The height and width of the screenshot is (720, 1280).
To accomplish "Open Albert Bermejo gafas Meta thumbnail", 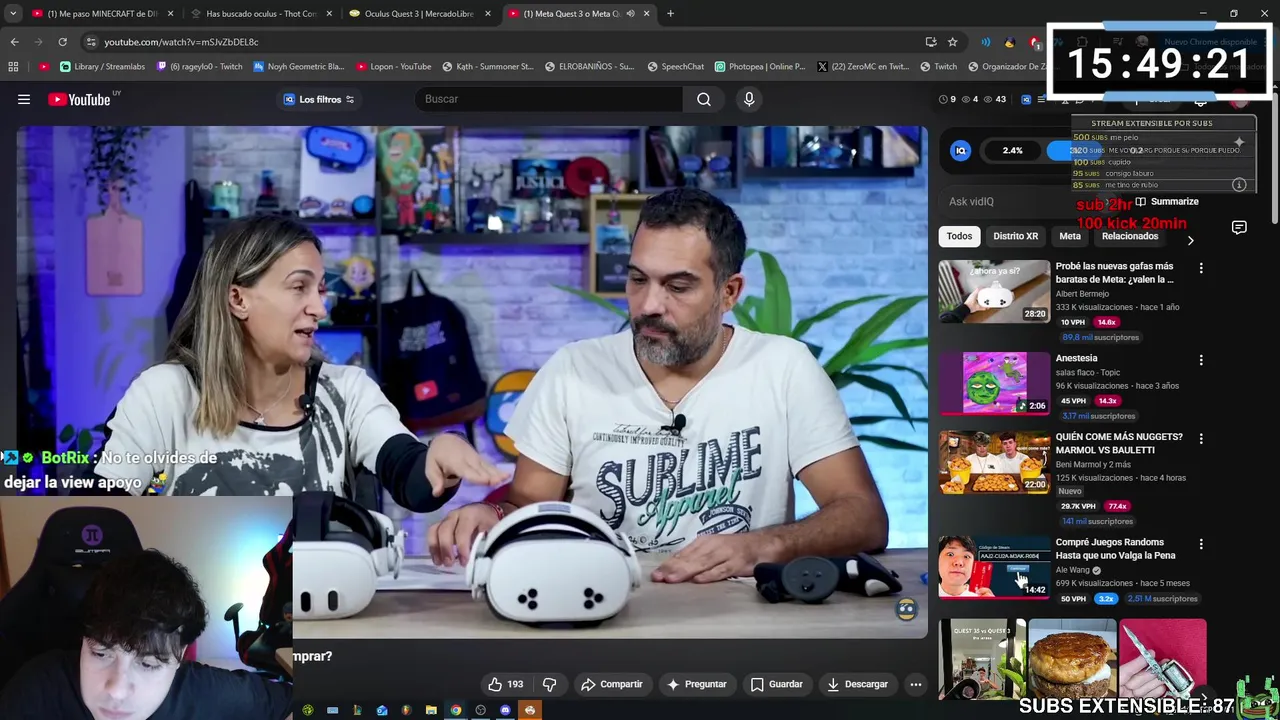I will (x=994, y=291).
